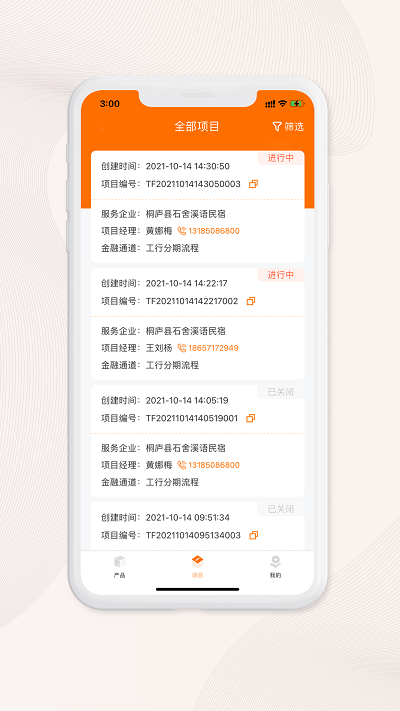Call number 18657172949
400x711 pixels.
214,348
